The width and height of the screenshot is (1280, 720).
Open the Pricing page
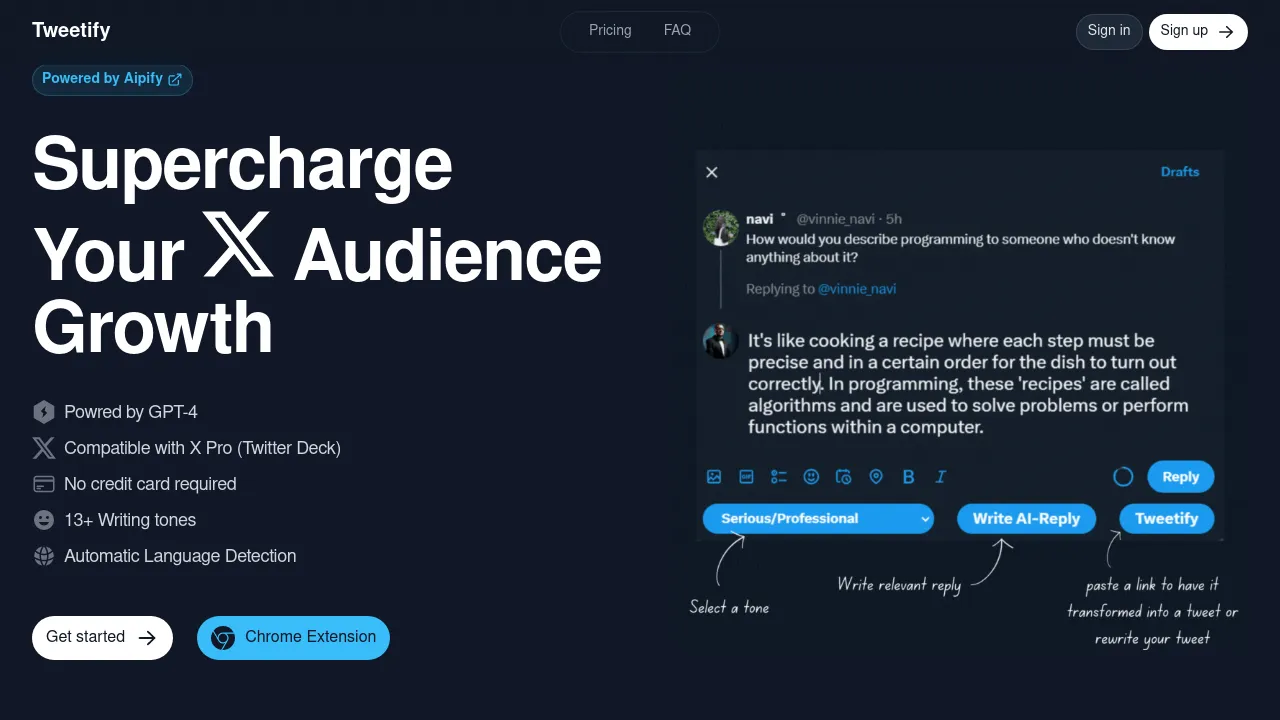tap(610, 30)
